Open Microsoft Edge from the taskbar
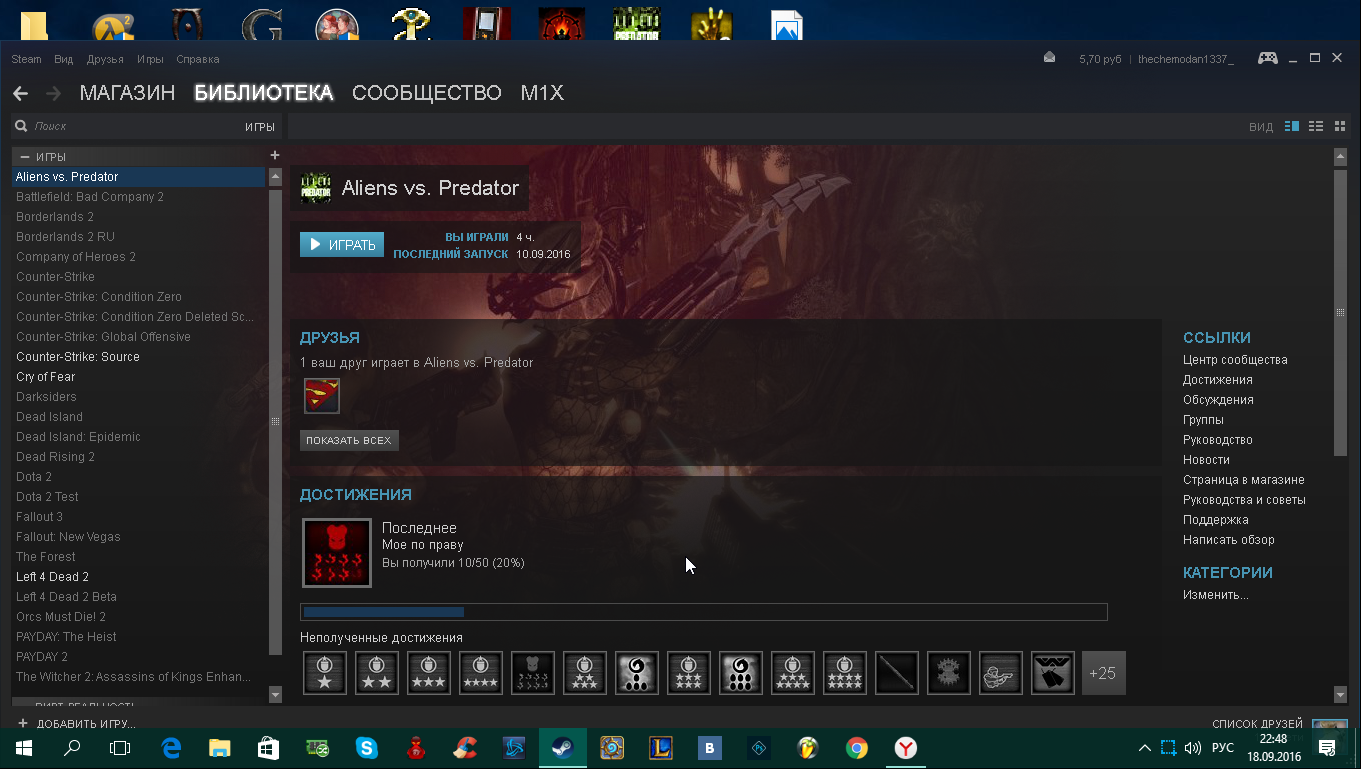This screenshot has height=769, width=1361. [171, 747]
